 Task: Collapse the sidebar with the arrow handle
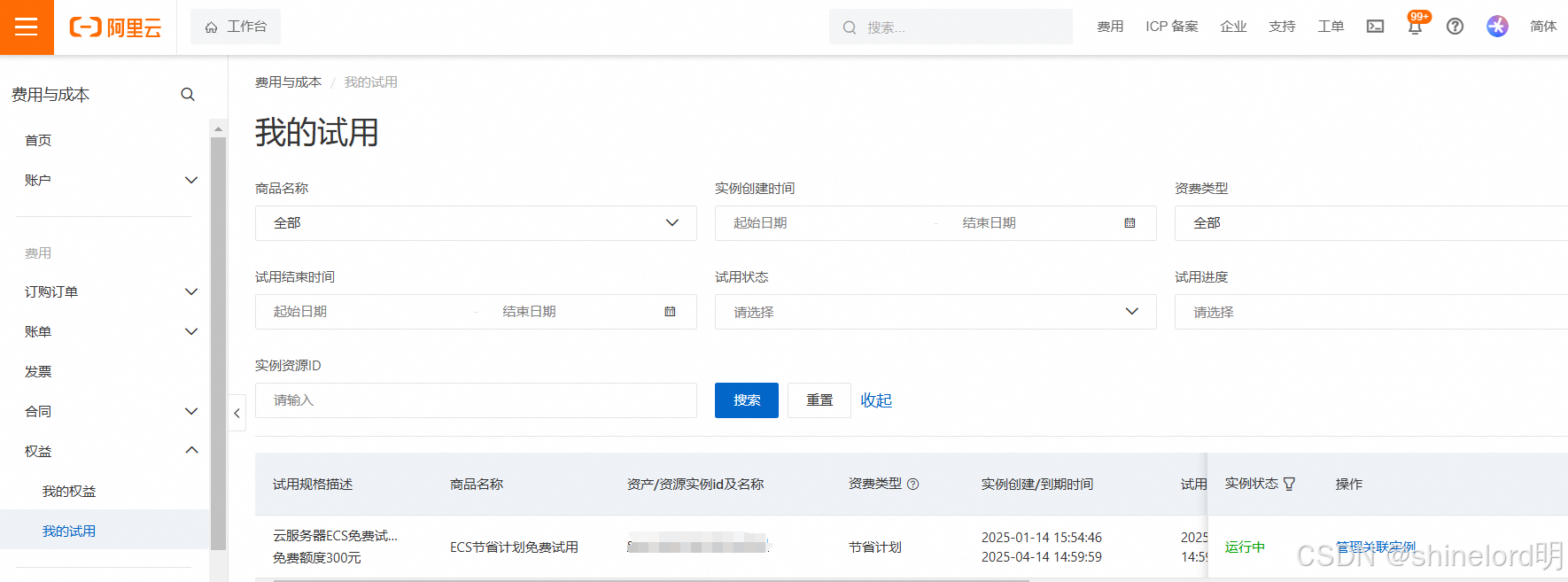pos(237,413)
